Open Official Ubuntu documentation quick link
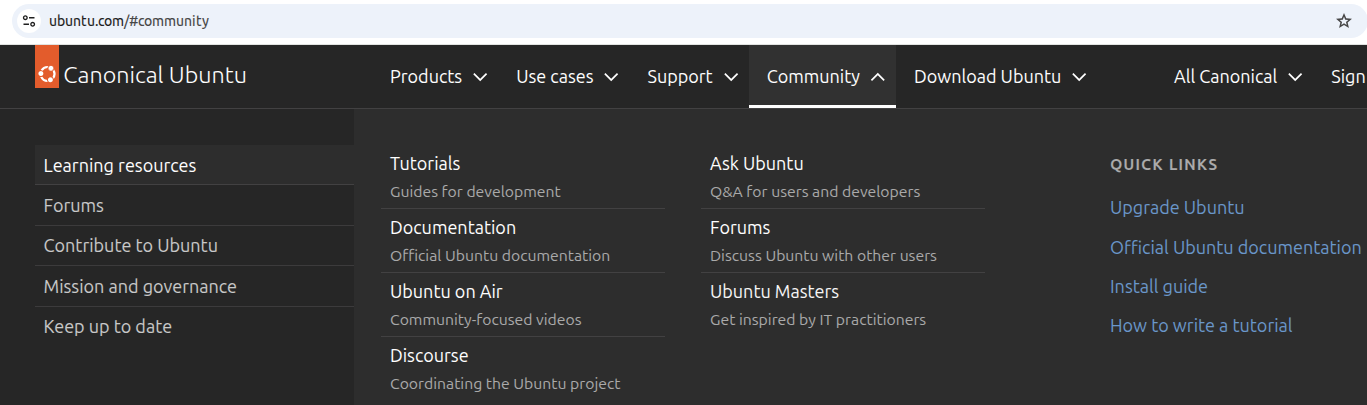Image resolution: width=1367 pixels, height=405 pixels. pyautogui.click(x=1235, y=247)
